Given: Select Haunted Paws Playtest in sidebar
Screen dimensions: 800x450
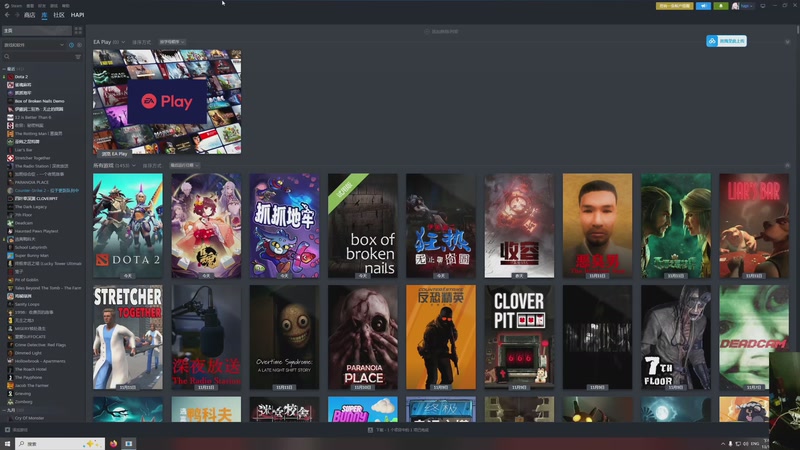Looking at the screenshot, I should coord(36,231).
